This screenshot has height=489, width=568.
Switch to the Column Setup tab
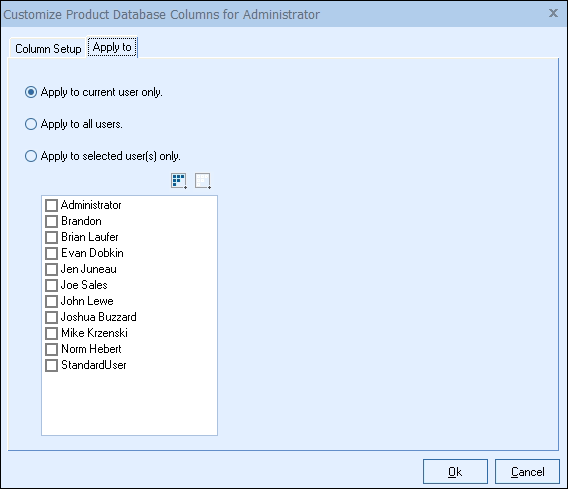(x=48, y=49)
